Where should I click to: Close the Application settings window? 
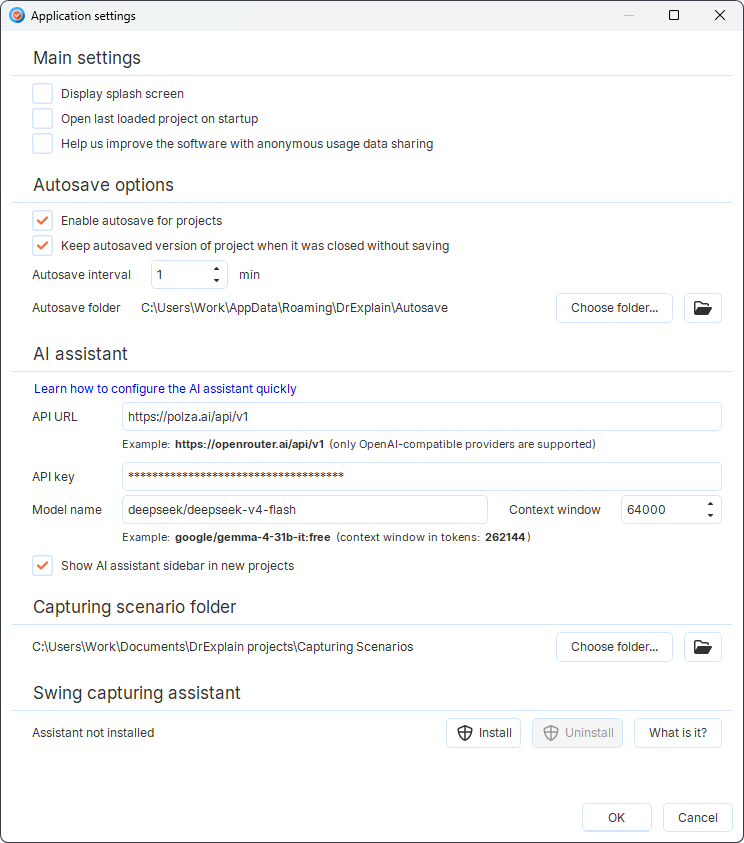tap(720, 15)
